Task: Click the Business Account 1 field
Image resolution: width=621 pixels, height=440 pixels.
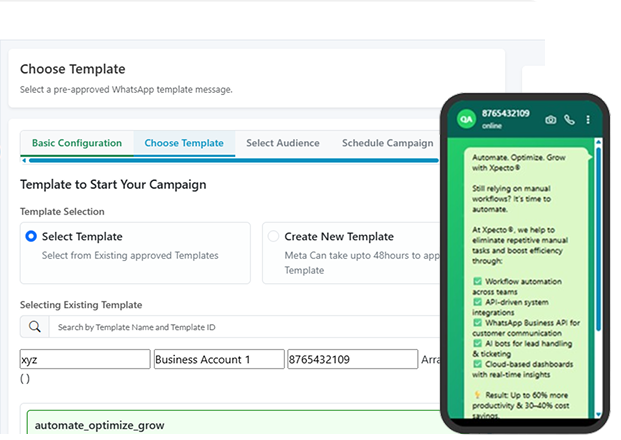Action: coord(218,360)
